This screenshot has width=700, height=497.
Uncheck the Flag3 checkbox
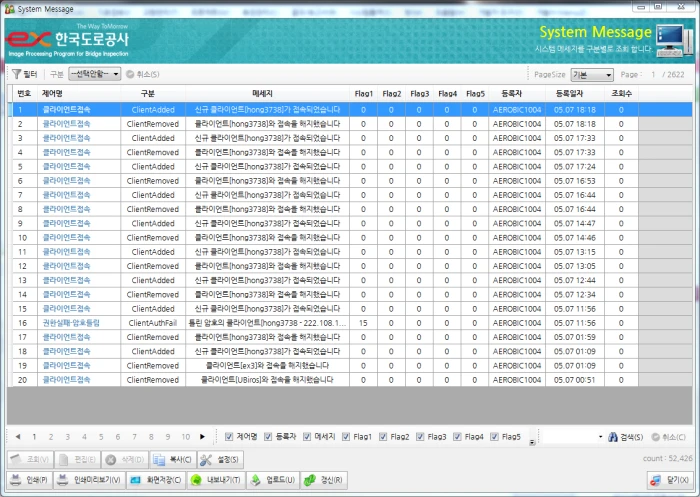click(420, 437)
